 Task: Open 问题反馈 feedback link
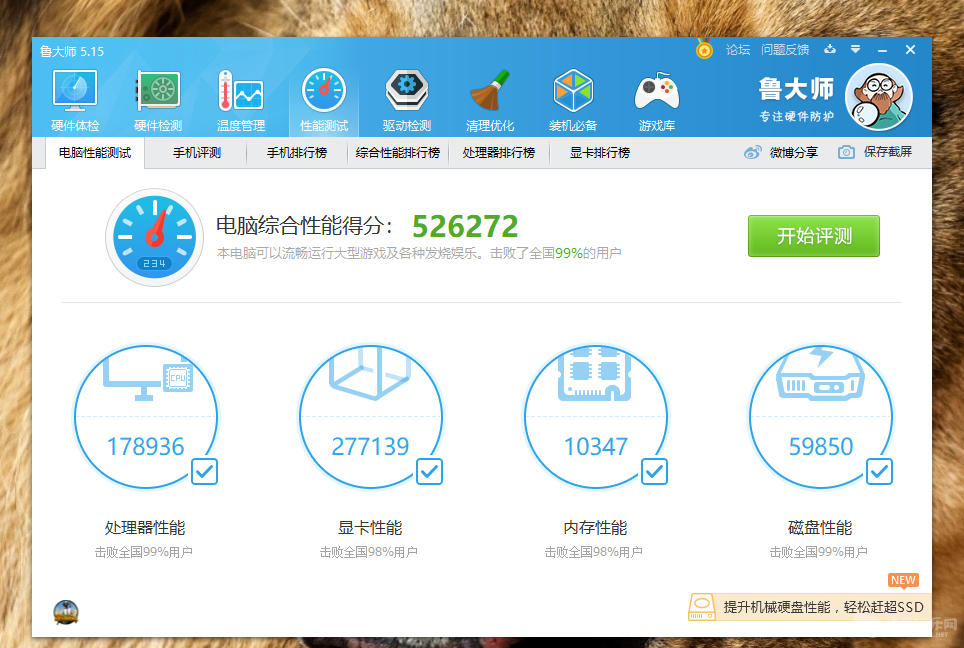click(x=784, y=50)
